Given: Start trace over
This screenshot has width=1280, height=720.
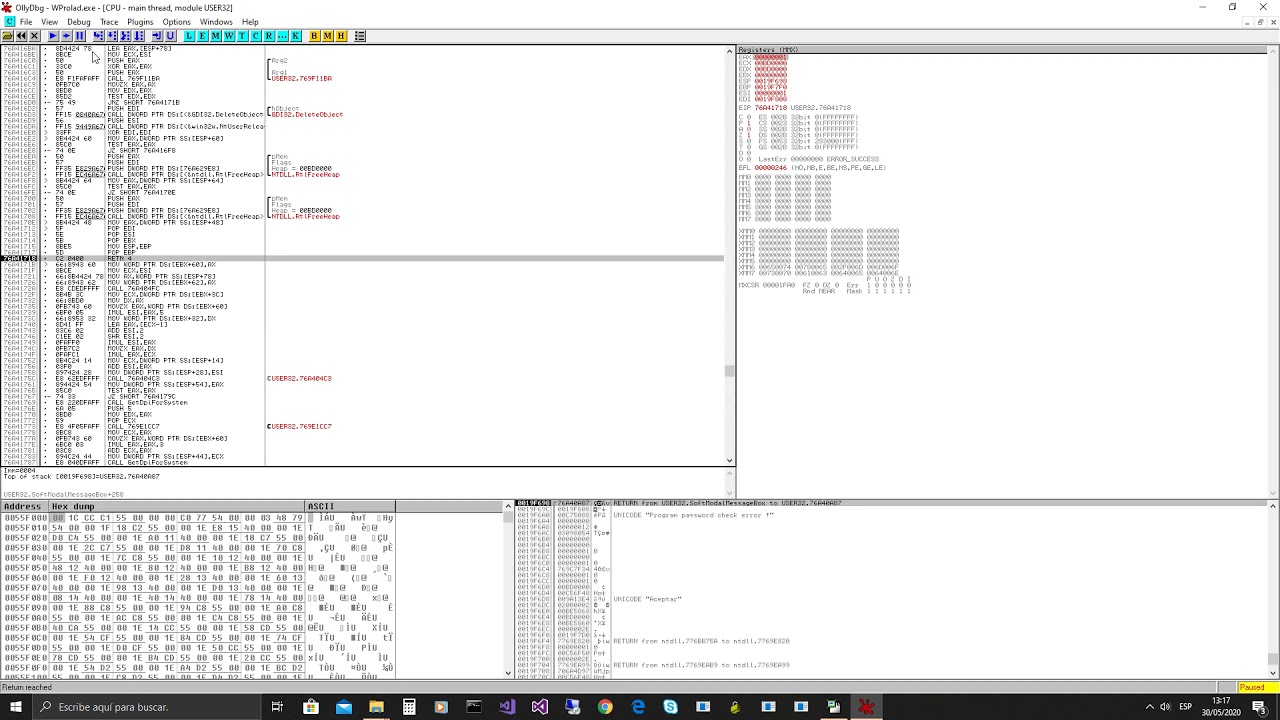Looking at the screenshot, I should point(138,36).
